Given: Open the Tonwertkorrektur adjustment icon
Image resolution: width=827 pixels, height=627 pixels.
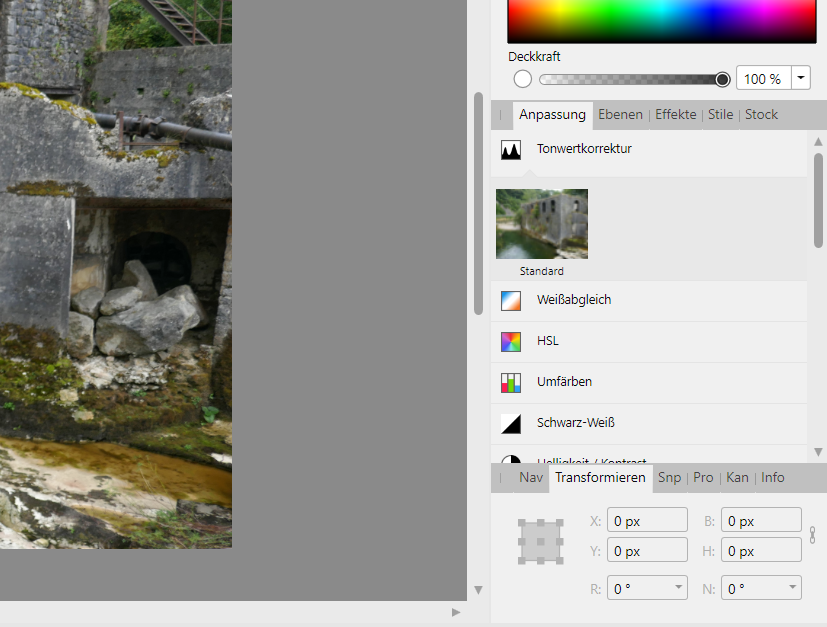Looking at the screenshot, I should (x=511, y=150).
